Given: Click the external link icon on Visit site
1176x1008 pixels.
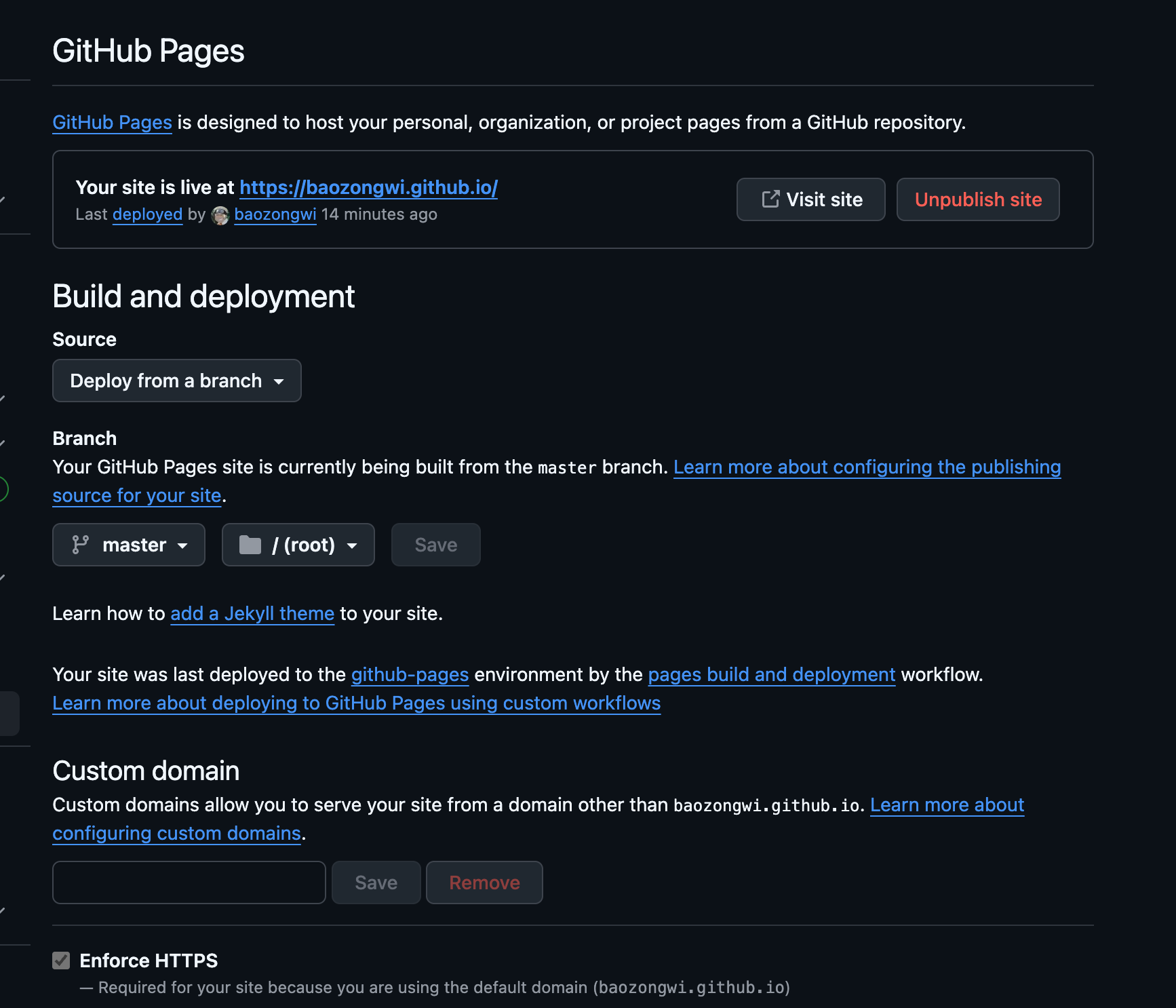Looking at the screenshot, I should click(770, 199).
